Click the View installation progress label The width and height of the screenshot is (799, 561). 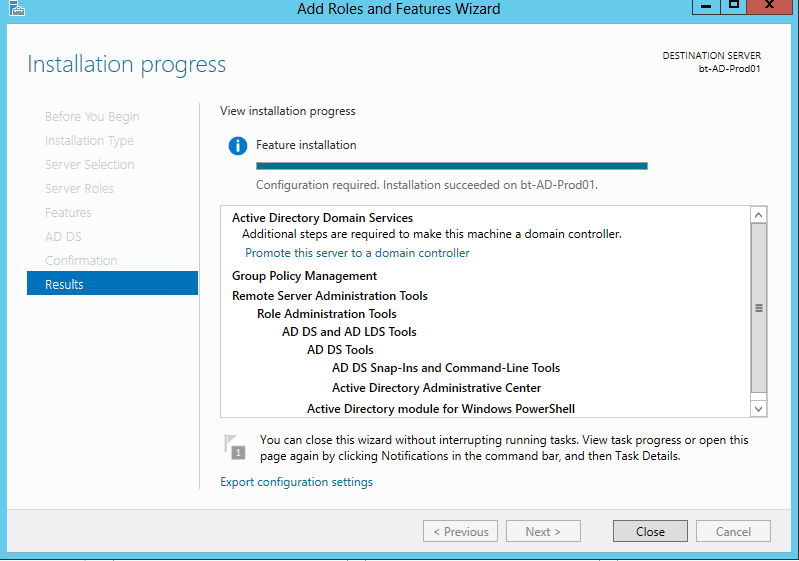[x=288, y=111]
